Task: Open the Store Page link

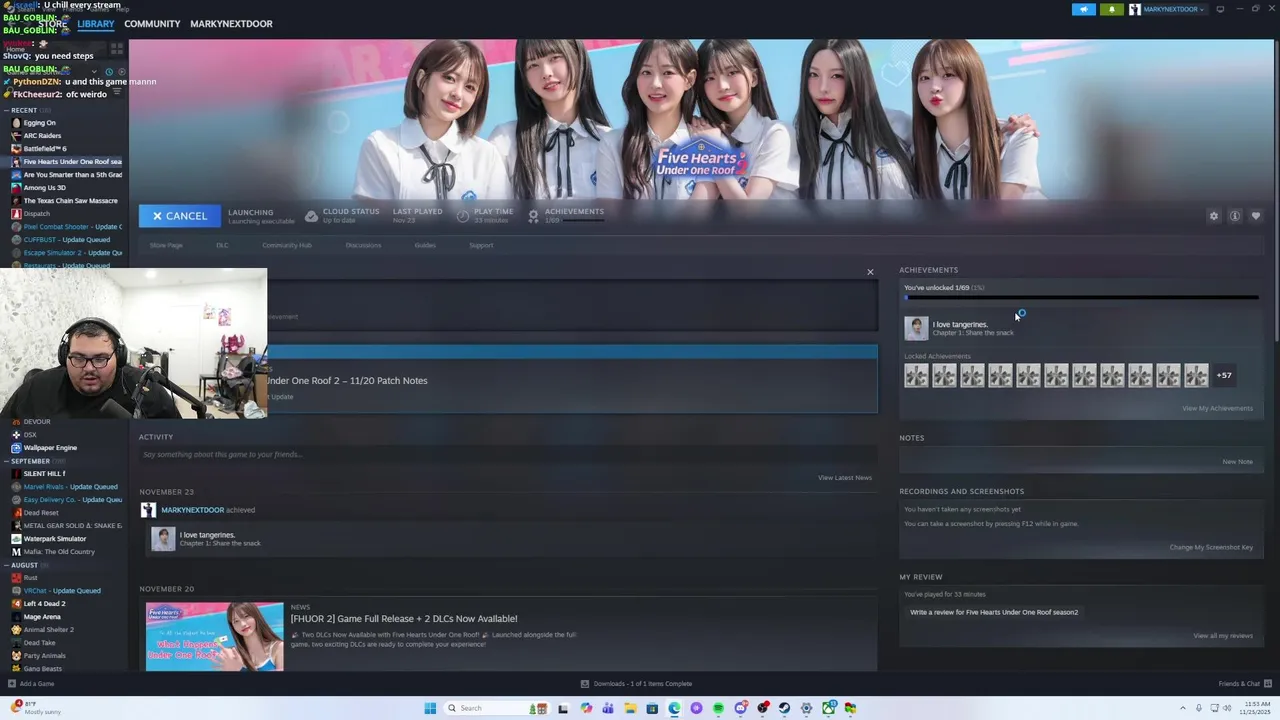Action: (166, 245)
